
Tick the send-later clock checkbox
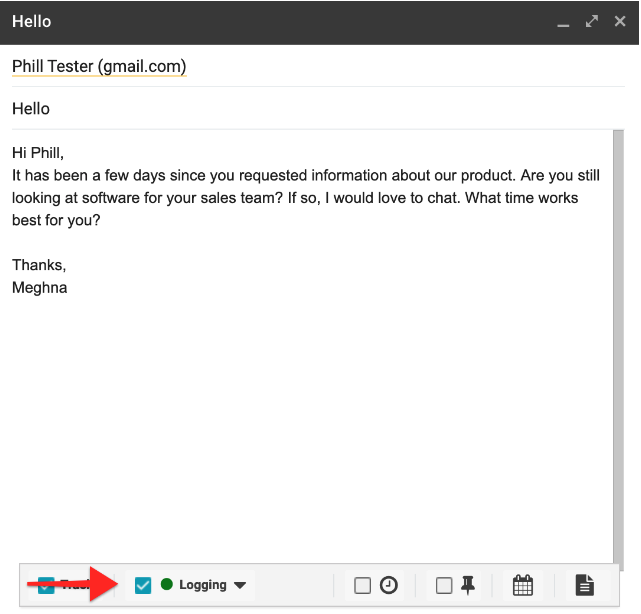362,585
